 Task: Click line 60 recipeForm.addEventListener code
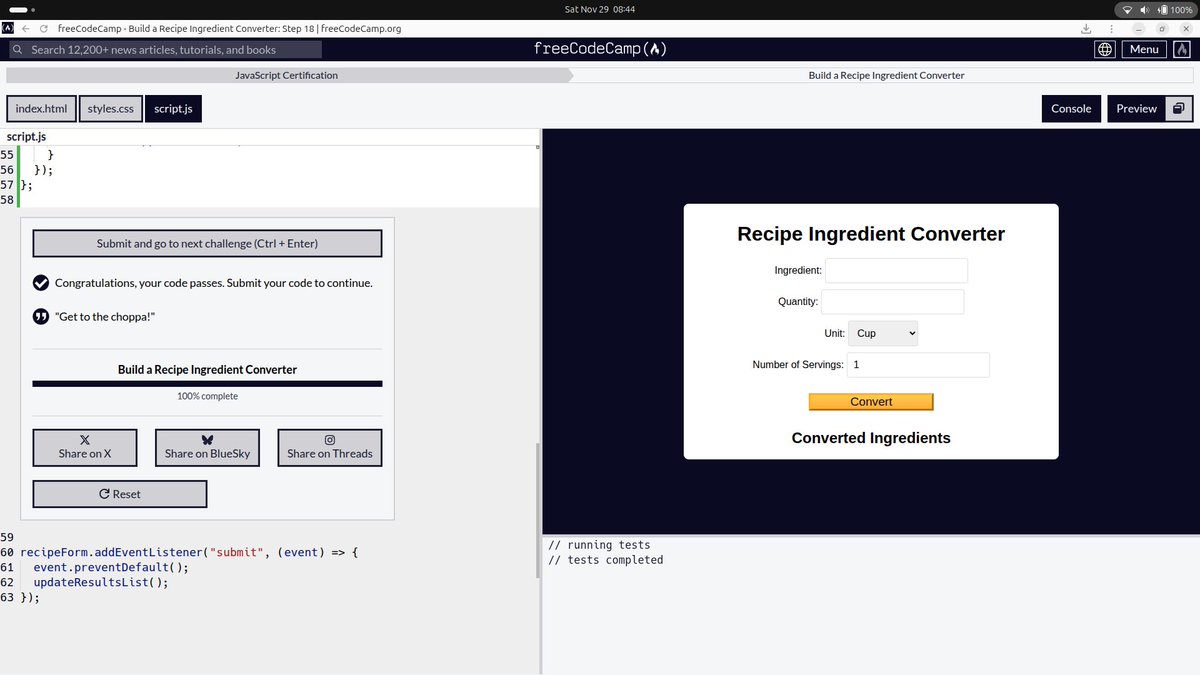coord(188,552)
